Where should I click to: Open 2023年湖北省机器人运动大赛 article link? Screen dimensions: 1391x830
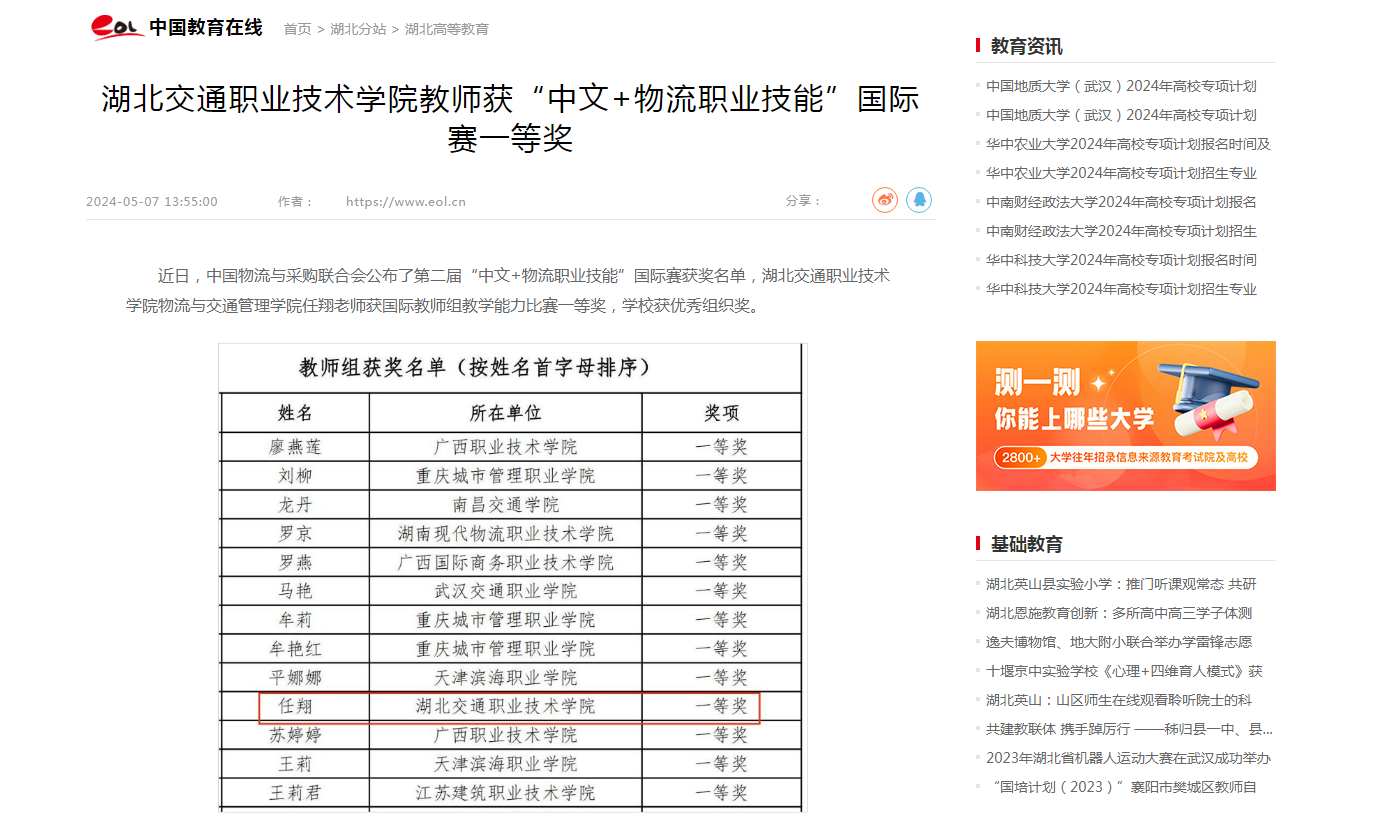pos(1128,758)
